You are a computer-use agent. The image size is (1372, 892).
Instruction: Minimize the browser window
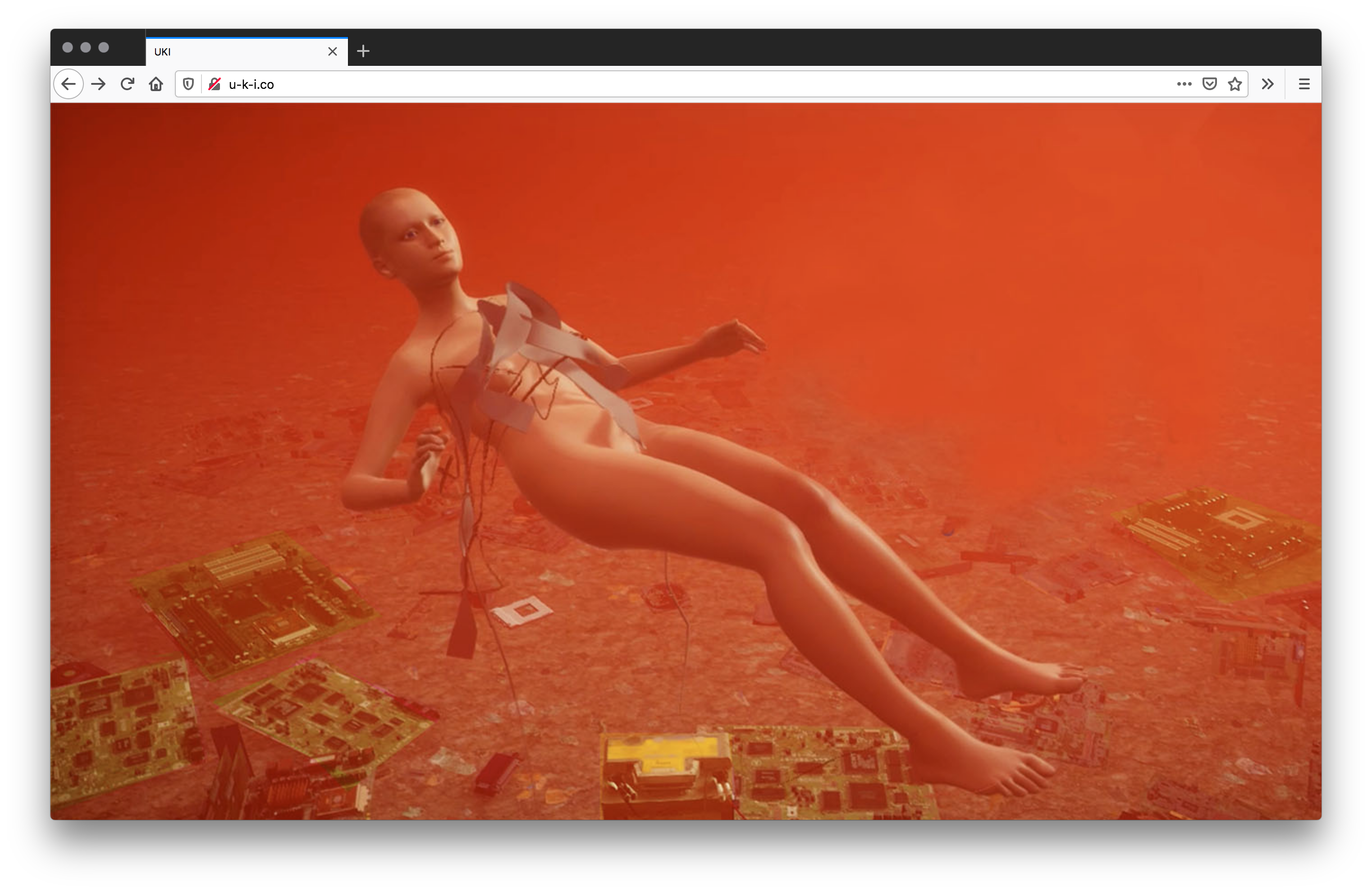click(86, 47)
